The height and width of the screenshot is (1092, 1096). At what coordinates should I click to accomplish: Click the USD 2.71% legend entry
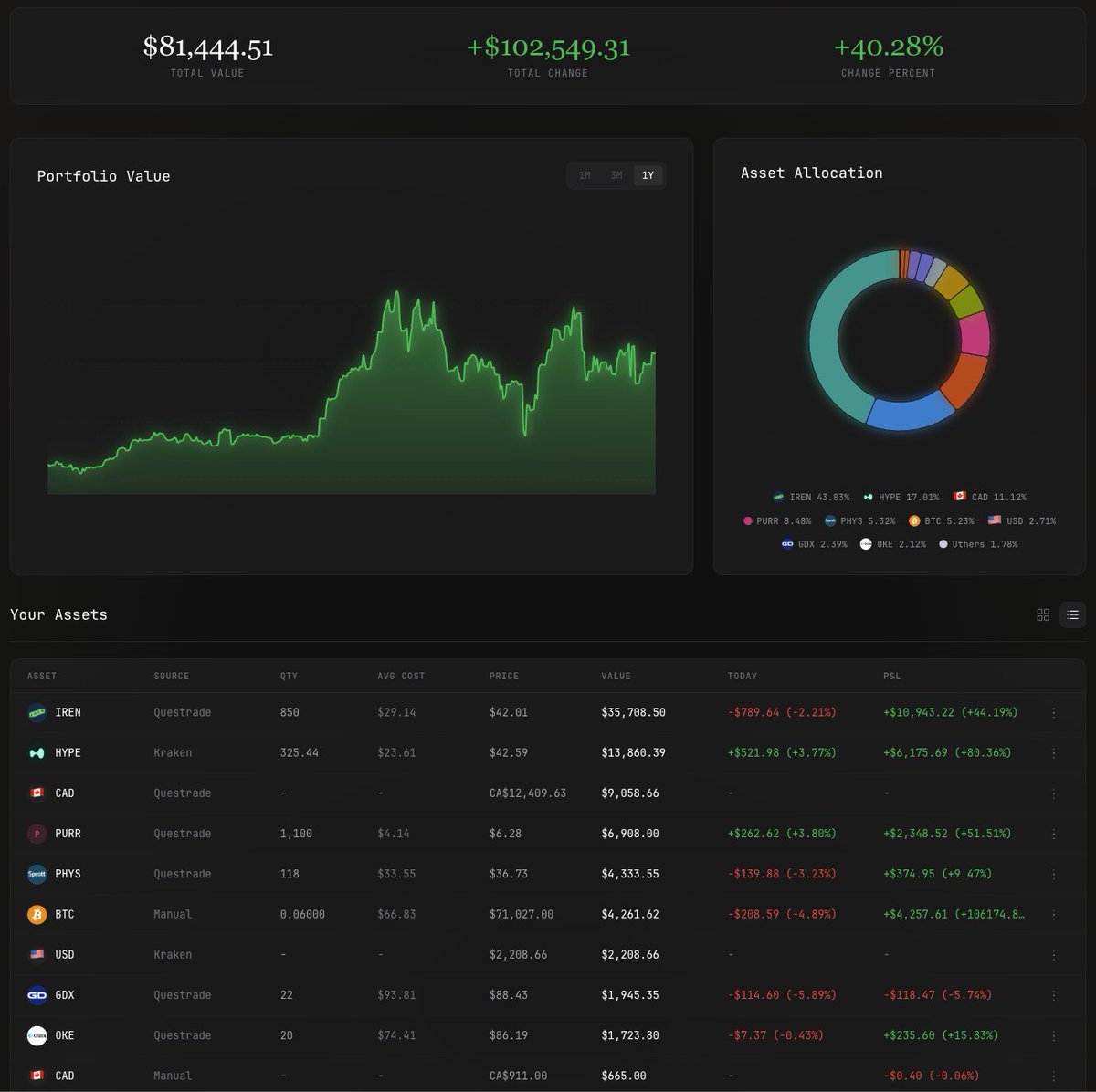(1021, 521)
